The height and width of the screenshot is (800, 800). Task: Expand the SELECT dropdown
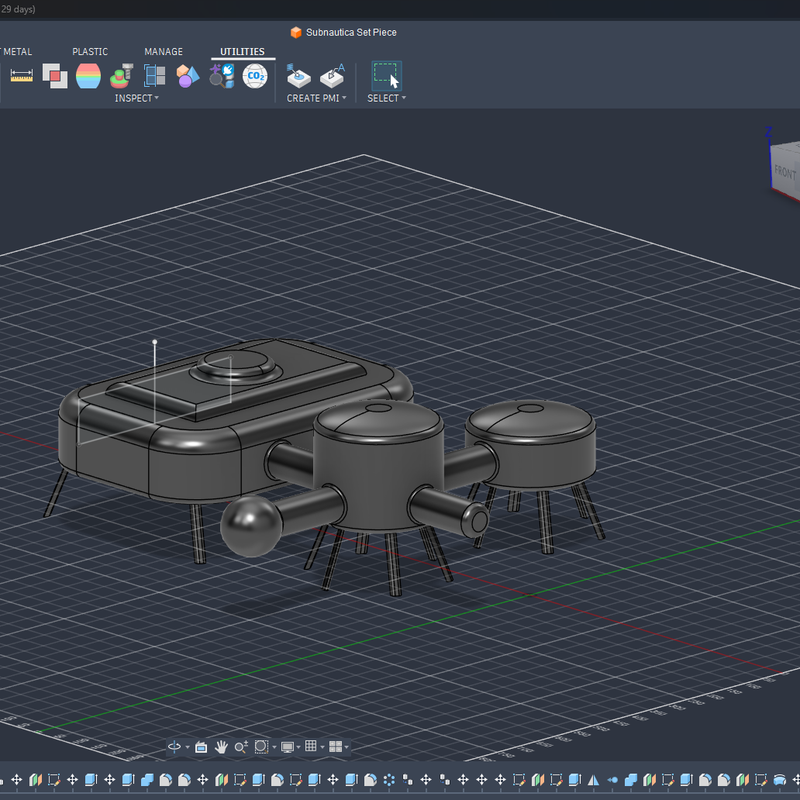tap(404, 98)
